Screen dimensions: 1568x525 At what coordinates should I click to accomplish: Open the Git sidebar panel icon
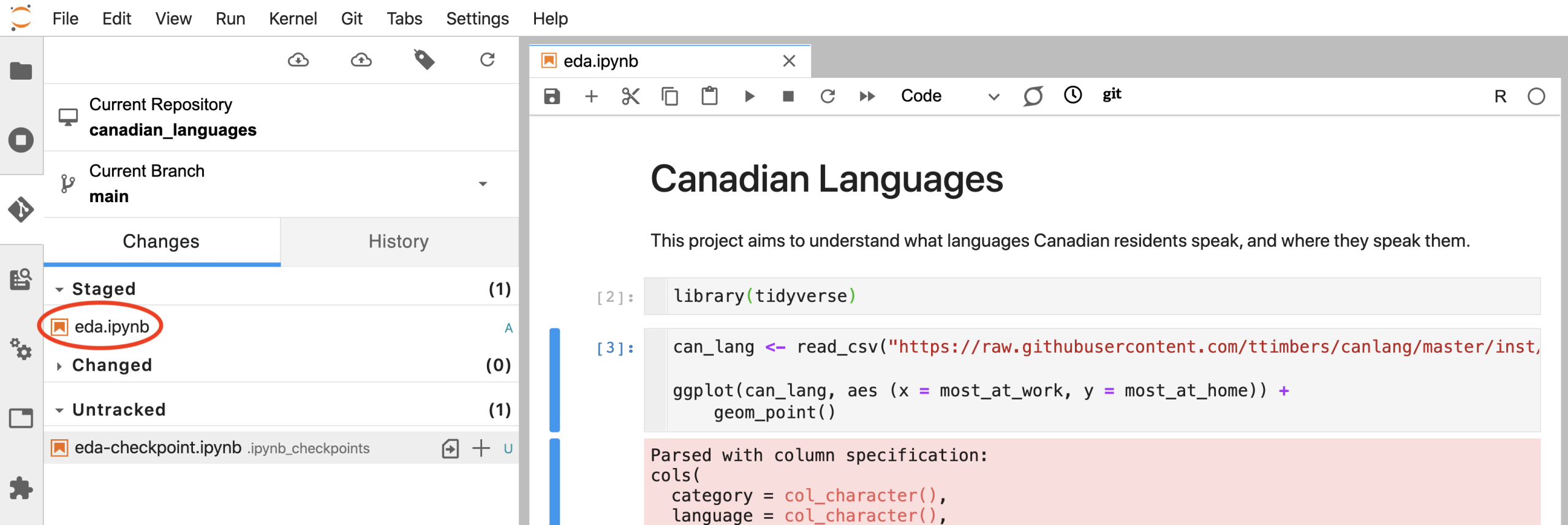tap(21, 210)
